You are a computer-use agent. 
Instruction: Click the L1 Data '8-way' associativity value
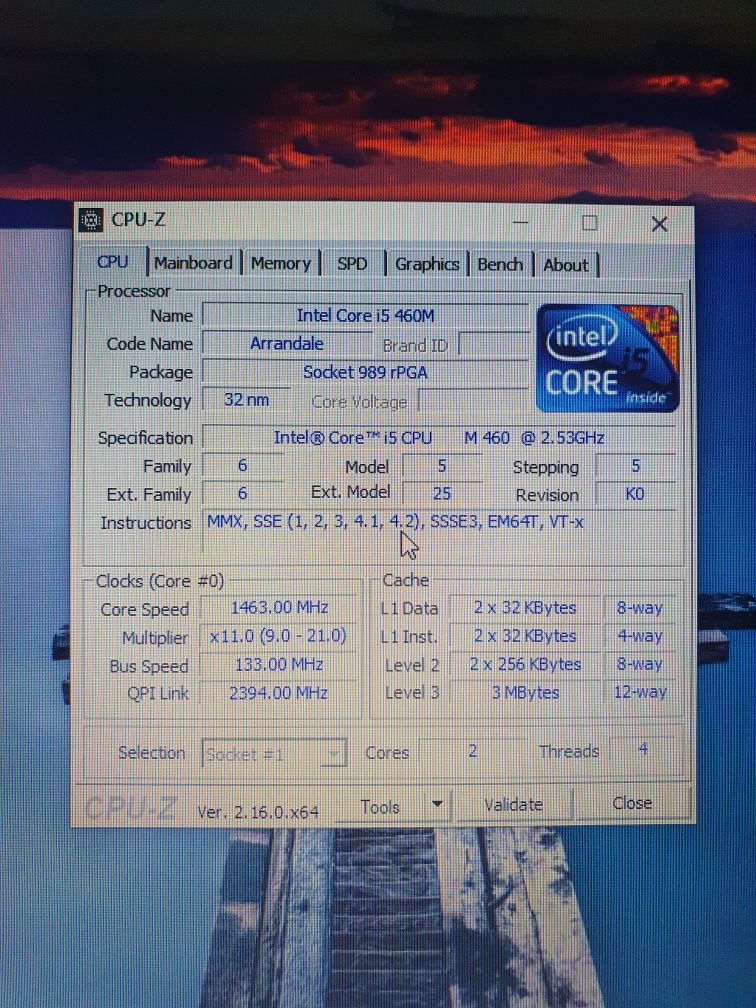[640, 608]
